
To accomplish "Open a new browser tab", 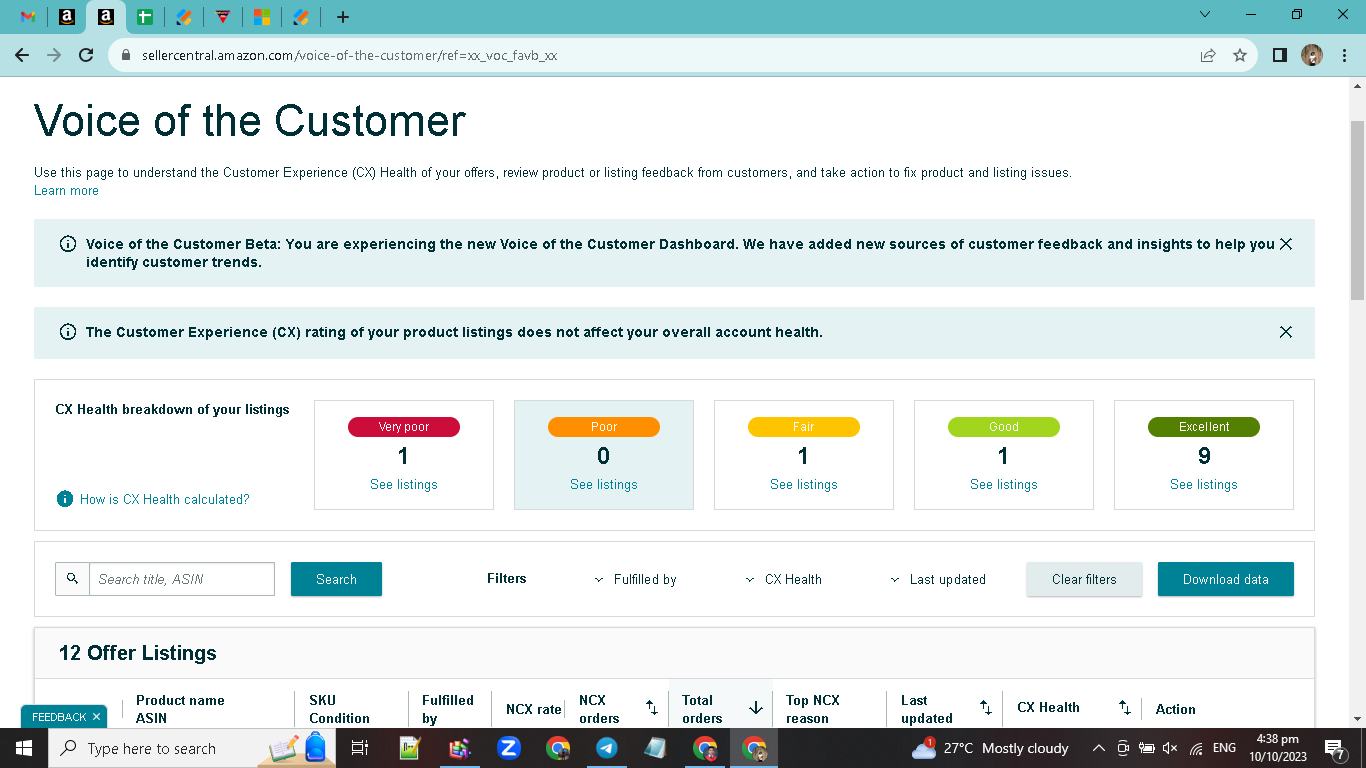I will 343,17.
